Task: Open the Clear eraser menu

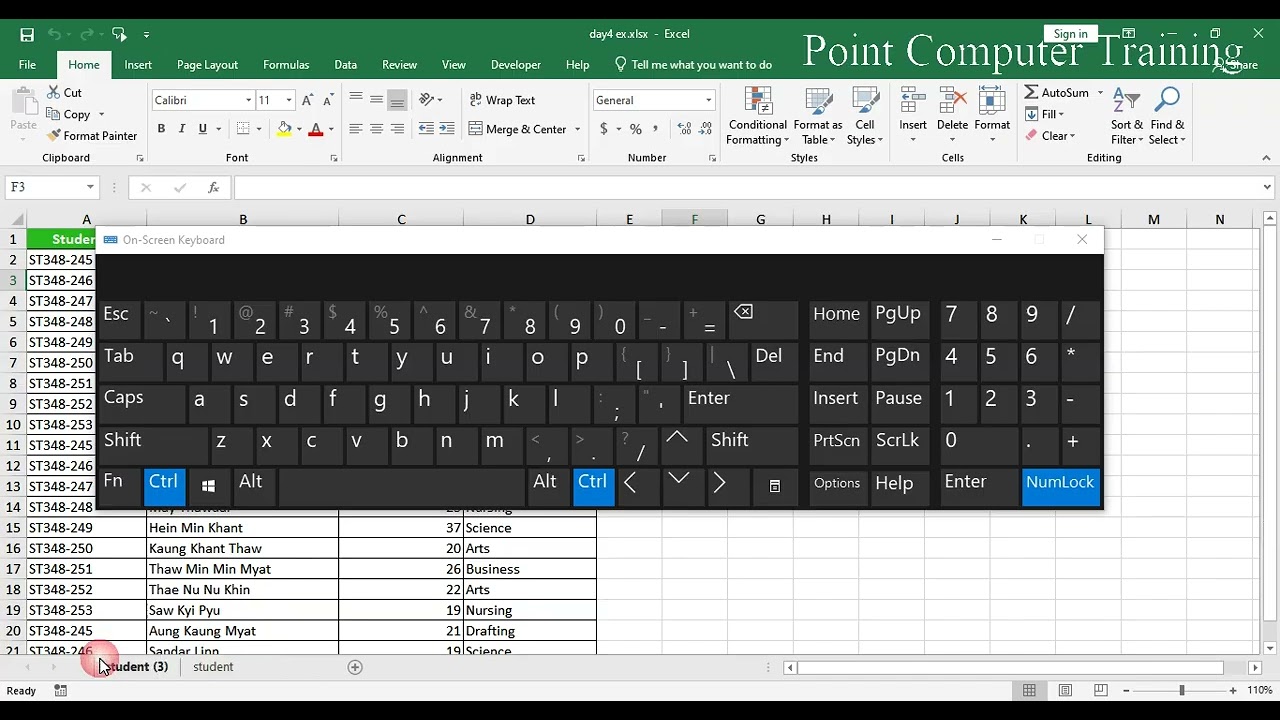Action: 1050,136
